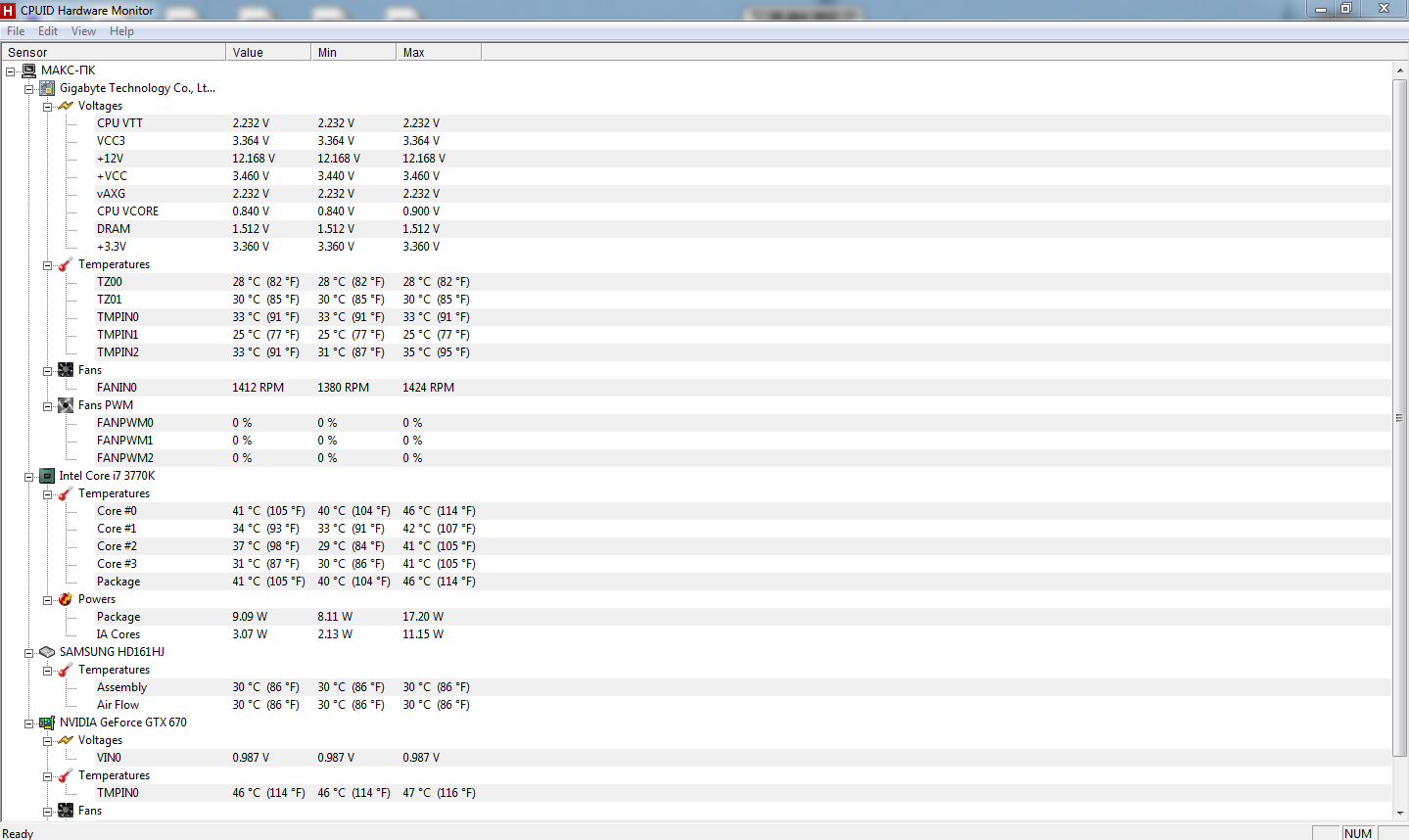
Task: Collapse the Voltages group under Gigabyte
Action: (x=47, y=107)
